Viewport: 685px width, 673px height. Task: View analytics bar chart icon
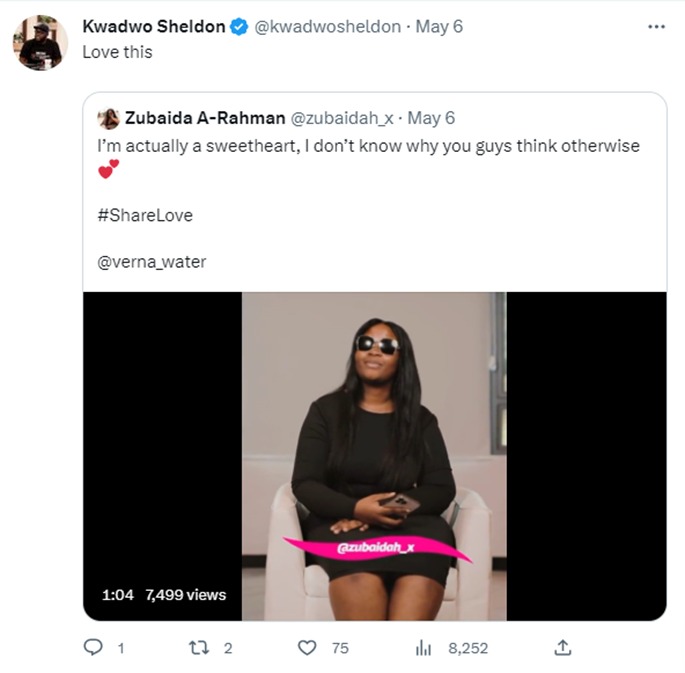coord(423,648)
